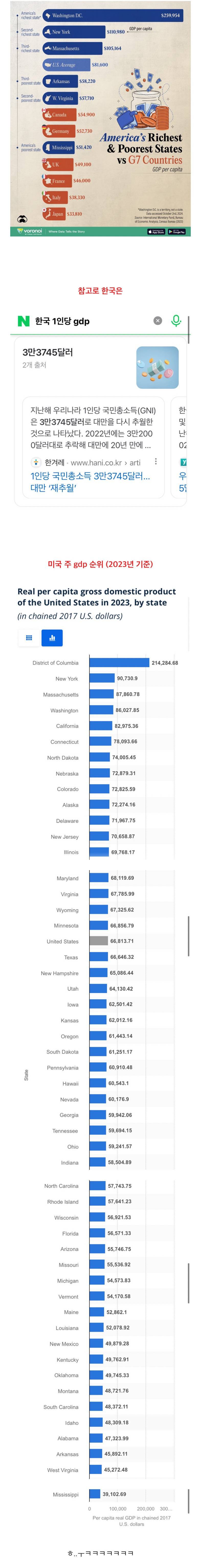Open the three-dot menu on Hani result

[x=156, y=462]
